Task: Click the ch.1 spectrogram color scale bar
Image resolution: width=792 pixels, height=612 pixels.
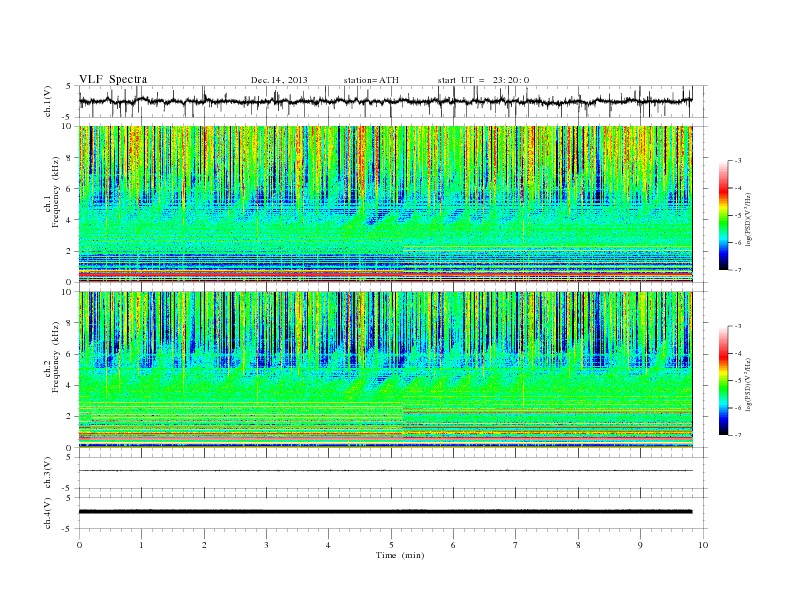Action: 723,215
